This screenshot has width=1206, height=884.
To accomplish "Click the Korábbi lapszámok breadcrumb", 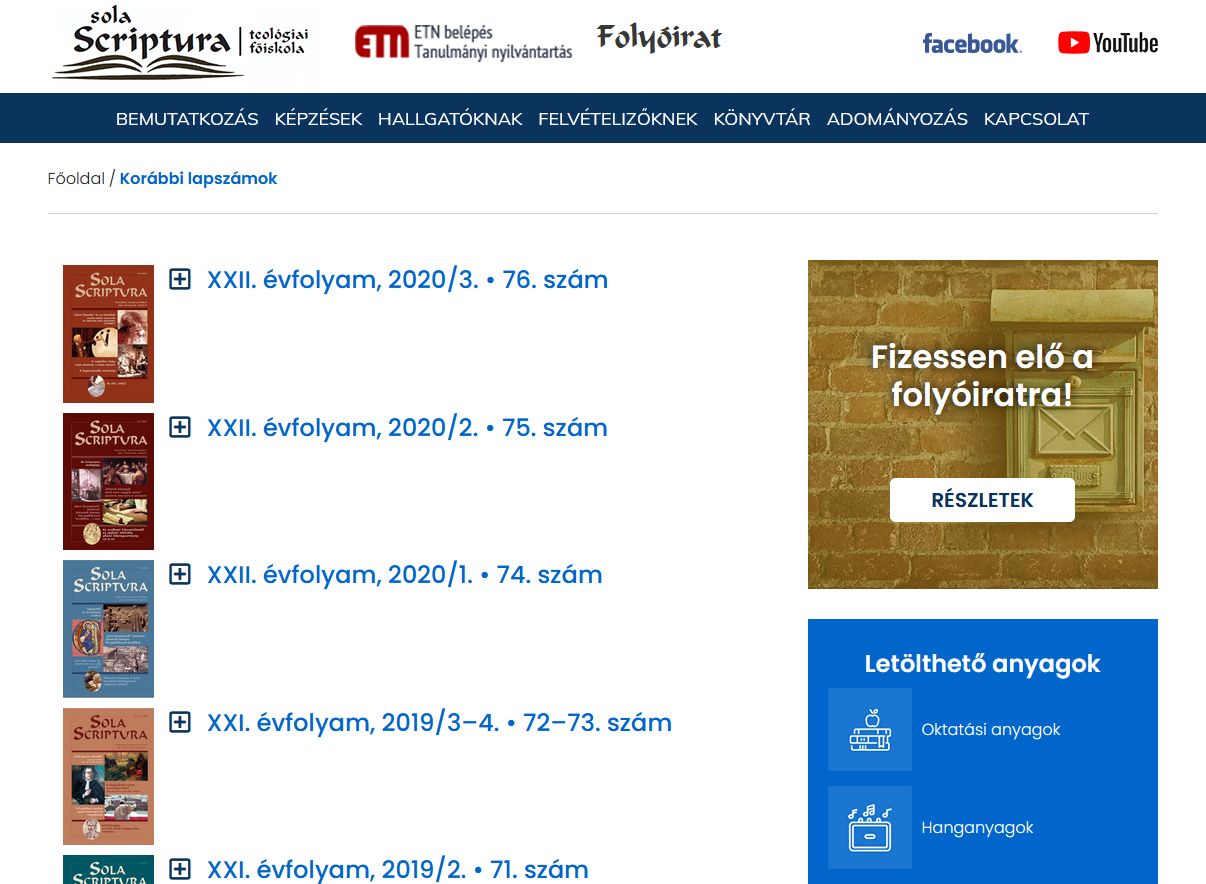I will click(198, 179).
